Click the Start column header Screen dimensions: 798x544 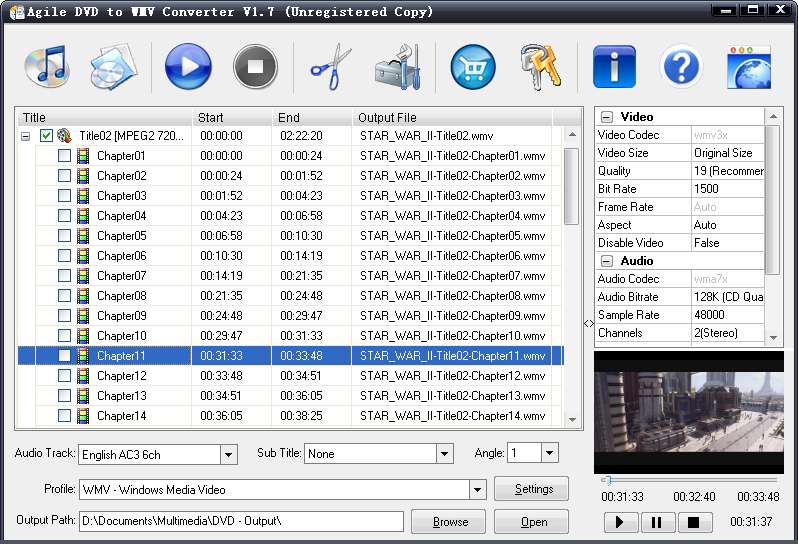(x=232, y=118)
